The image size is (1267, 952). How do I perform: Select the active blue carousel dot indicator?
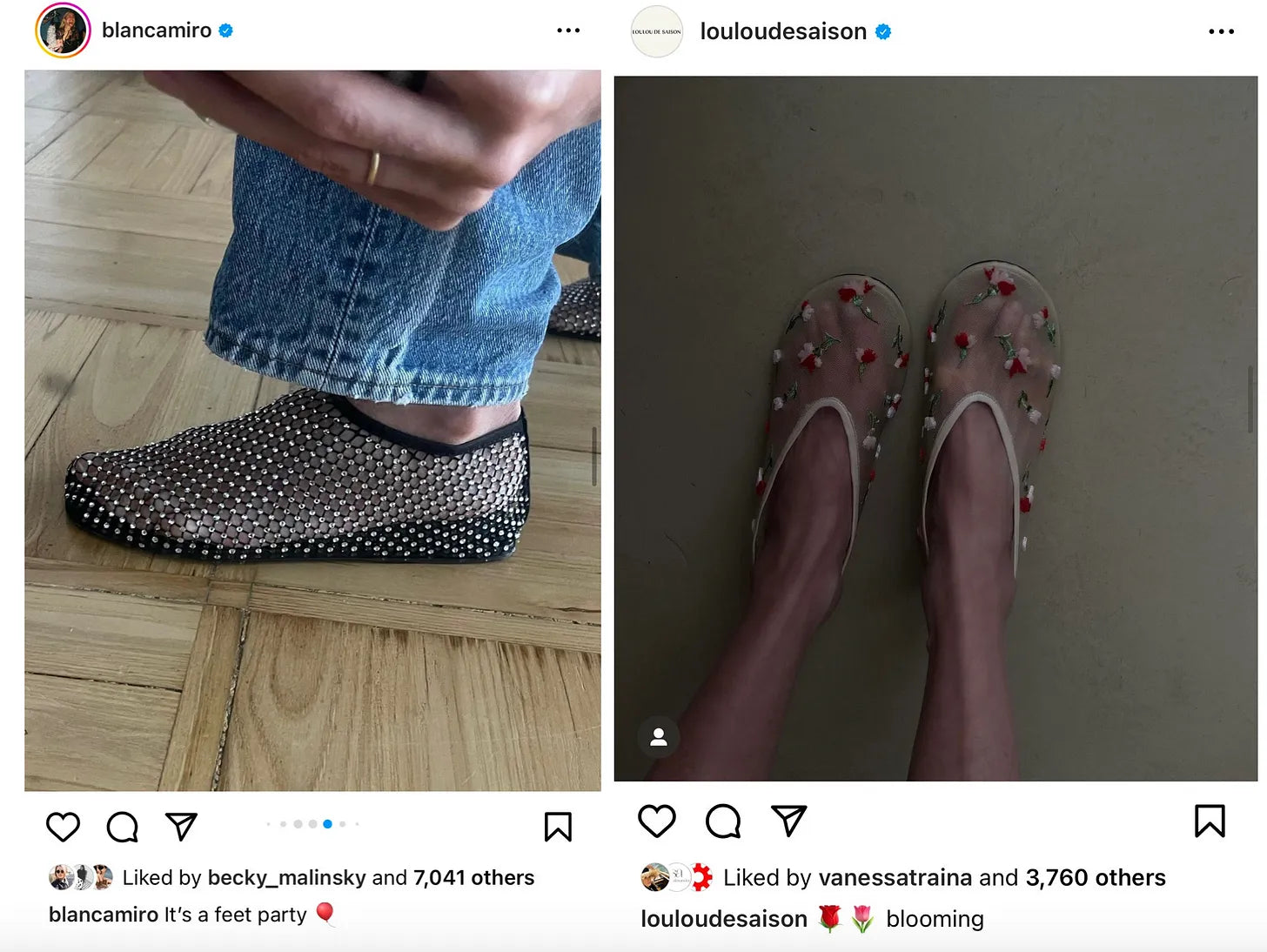[327, 823]
